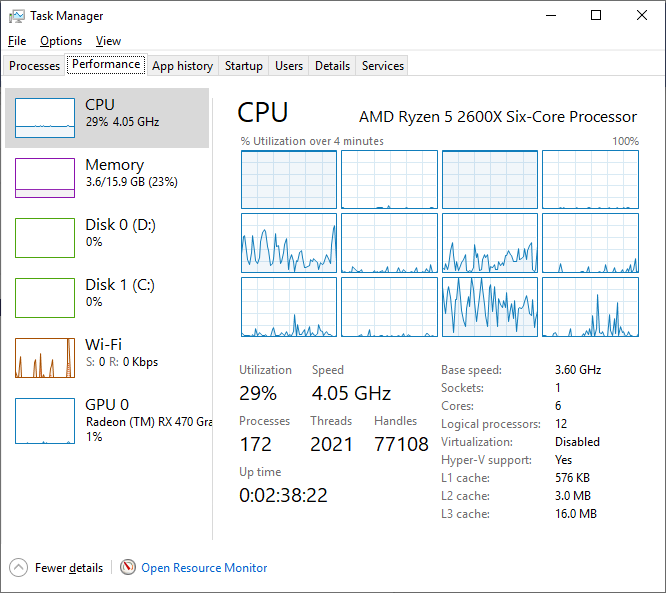The height and width of the screenshot is (593, 666).
Task: Select the CPU mini graph thumbnail
Action: [45, 118]
